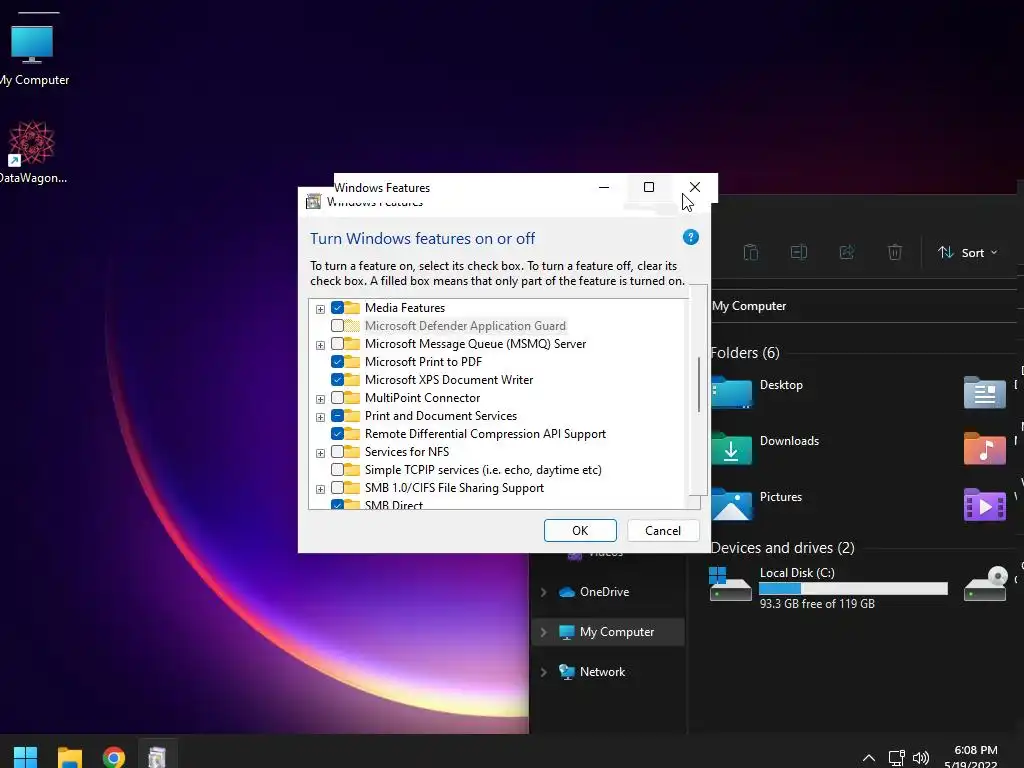
Task: Enable the MultiPoint Connector checkbox
Action: pyautogui.click(x=337, y=398)
